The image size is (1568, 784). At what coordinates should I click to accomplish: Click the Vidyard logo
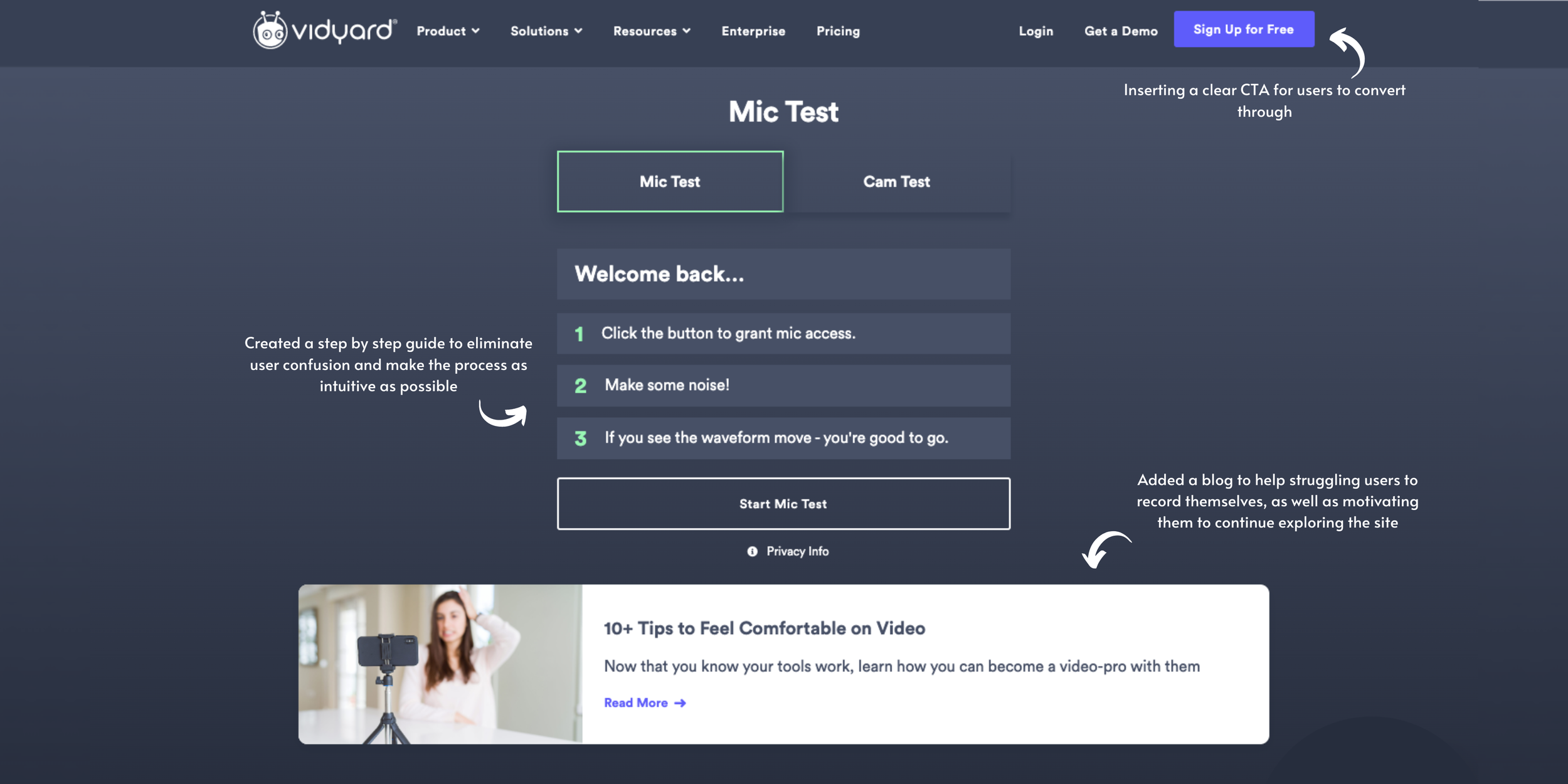coord(323,30)
